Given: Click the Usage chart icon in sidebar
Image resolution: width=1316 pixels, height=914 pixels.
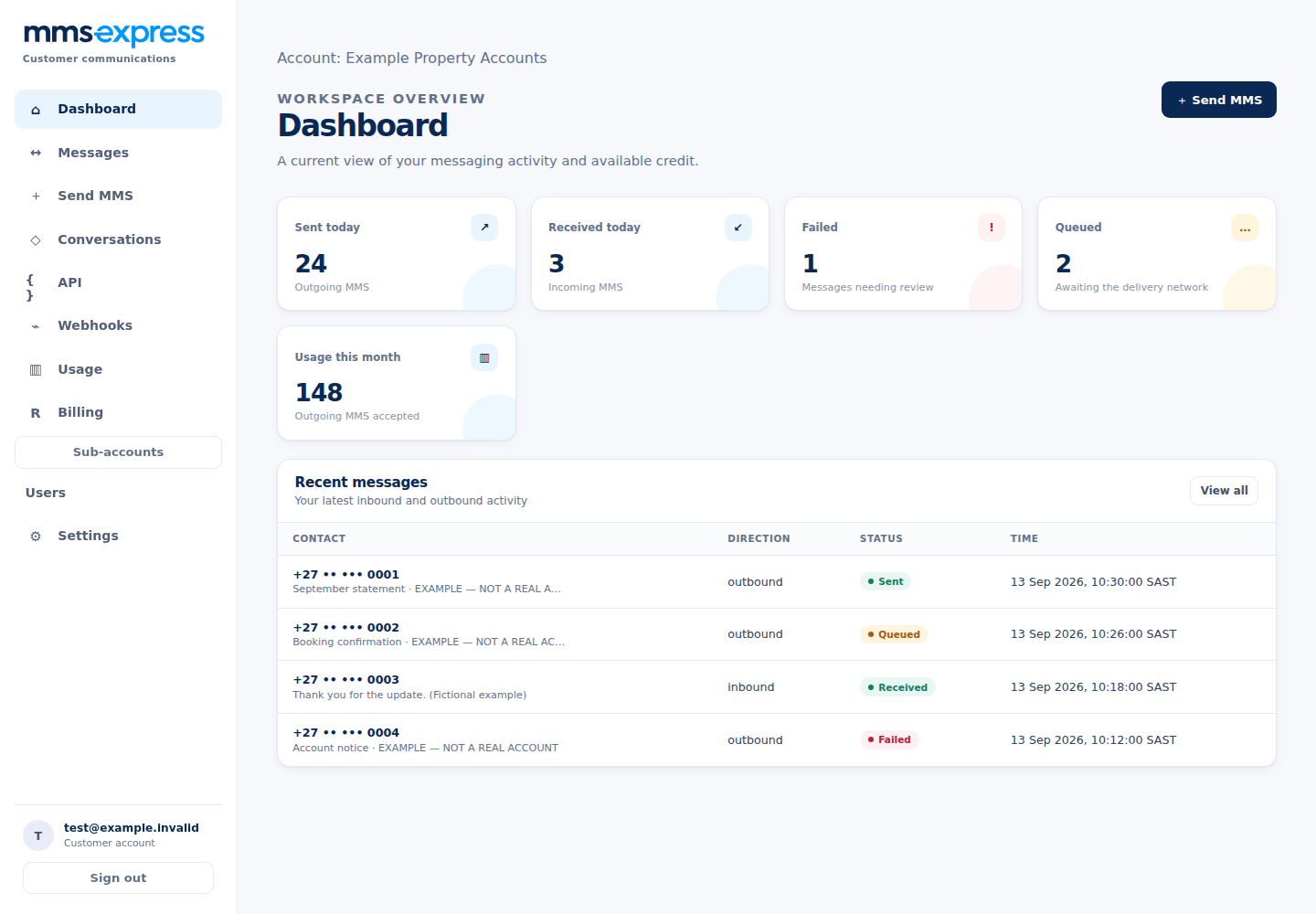Looking at the screenshot, I should pyautogui.click(x=36, y=369).
